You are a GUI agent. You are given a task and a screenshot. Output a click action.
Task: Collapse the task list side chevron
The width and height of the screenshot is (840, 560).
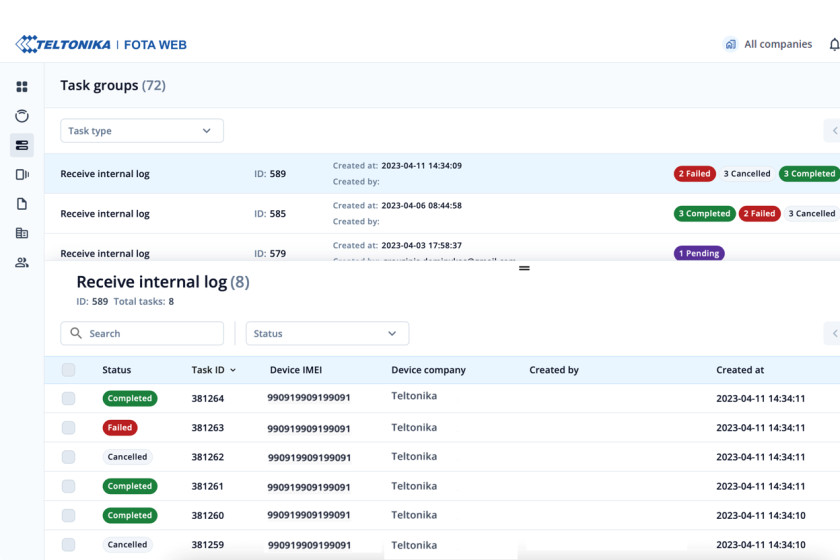pyautogui.click(x=834, y=333)
